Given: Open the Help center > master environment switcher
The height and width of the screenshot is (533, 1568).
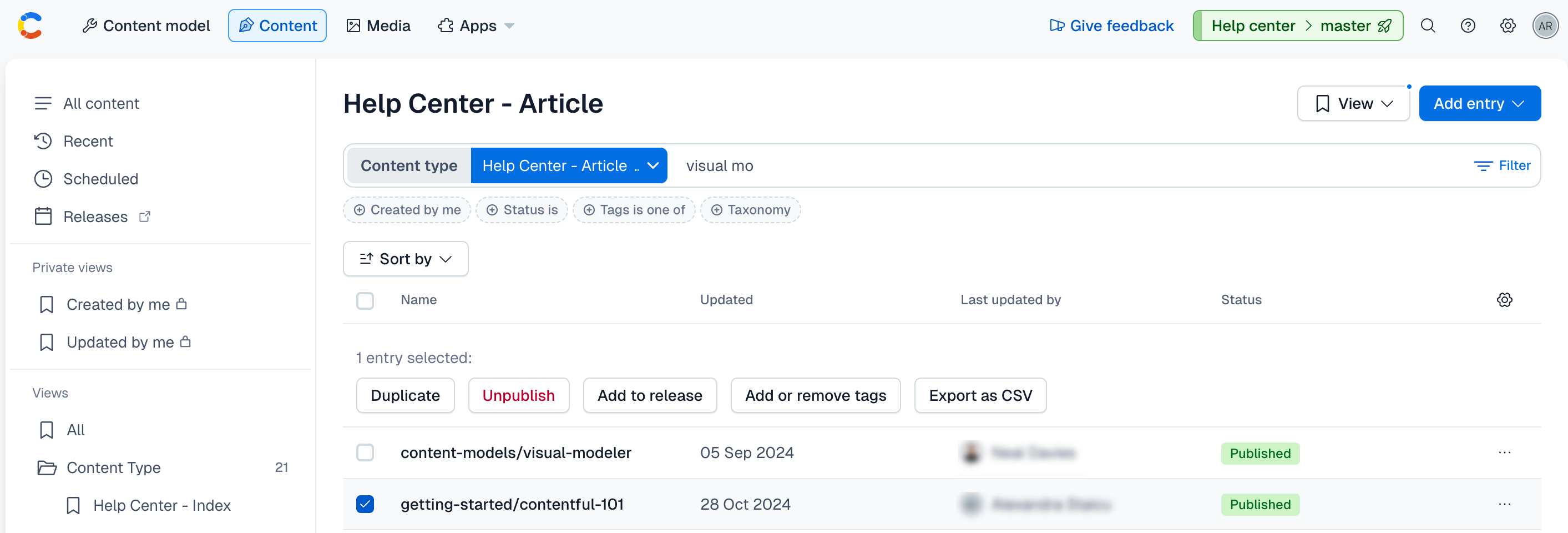Looking at the screenshot, I should 1298,26.
